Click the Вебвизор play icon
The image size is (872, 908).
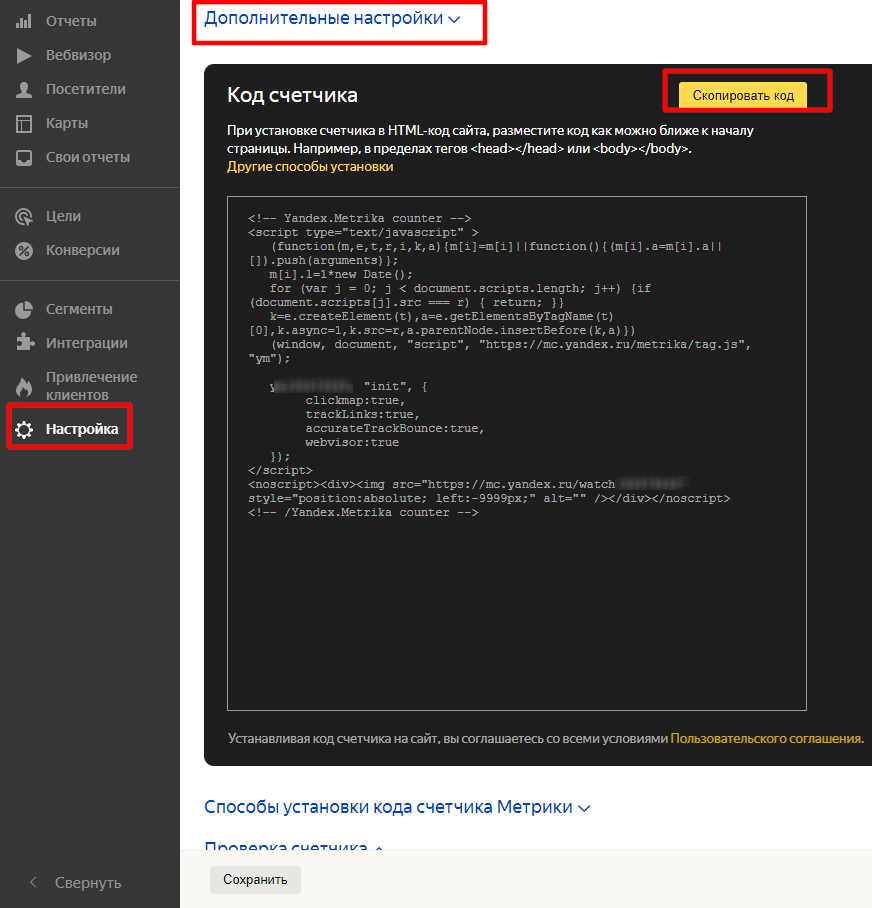pos(24,56)
